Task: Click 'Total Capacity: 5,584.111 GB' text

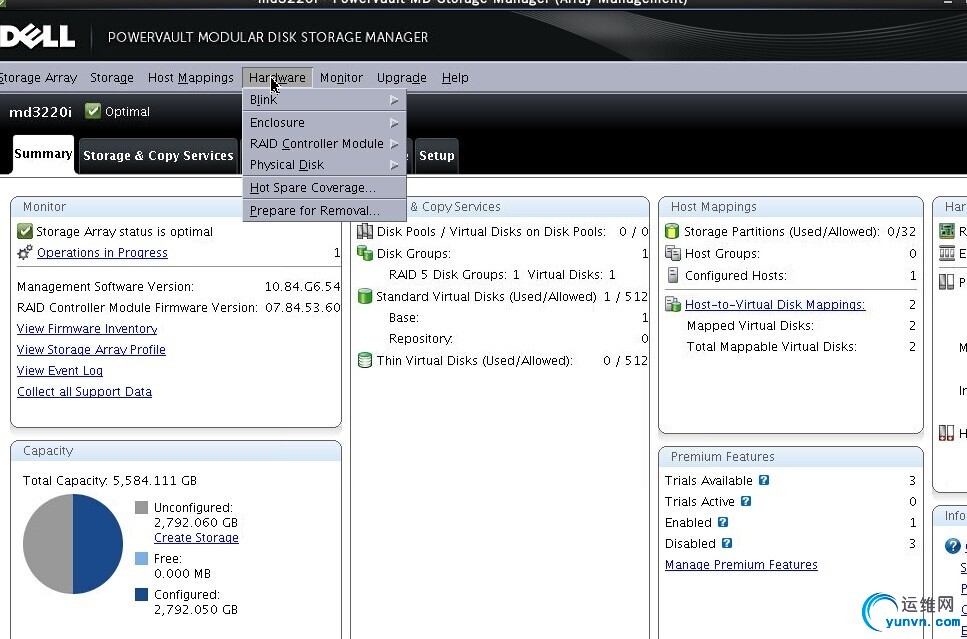Action: [110, 480]
